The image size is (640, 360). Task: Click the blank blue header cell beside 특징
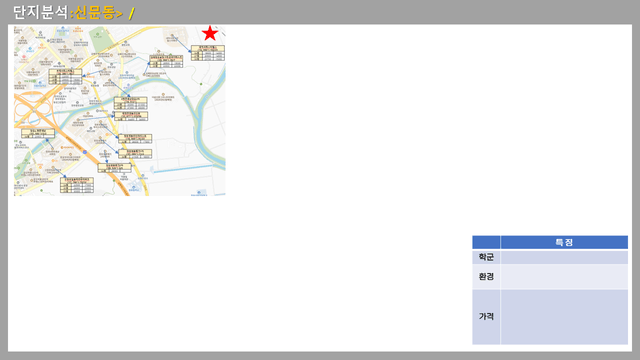click(x=486, y=242)
